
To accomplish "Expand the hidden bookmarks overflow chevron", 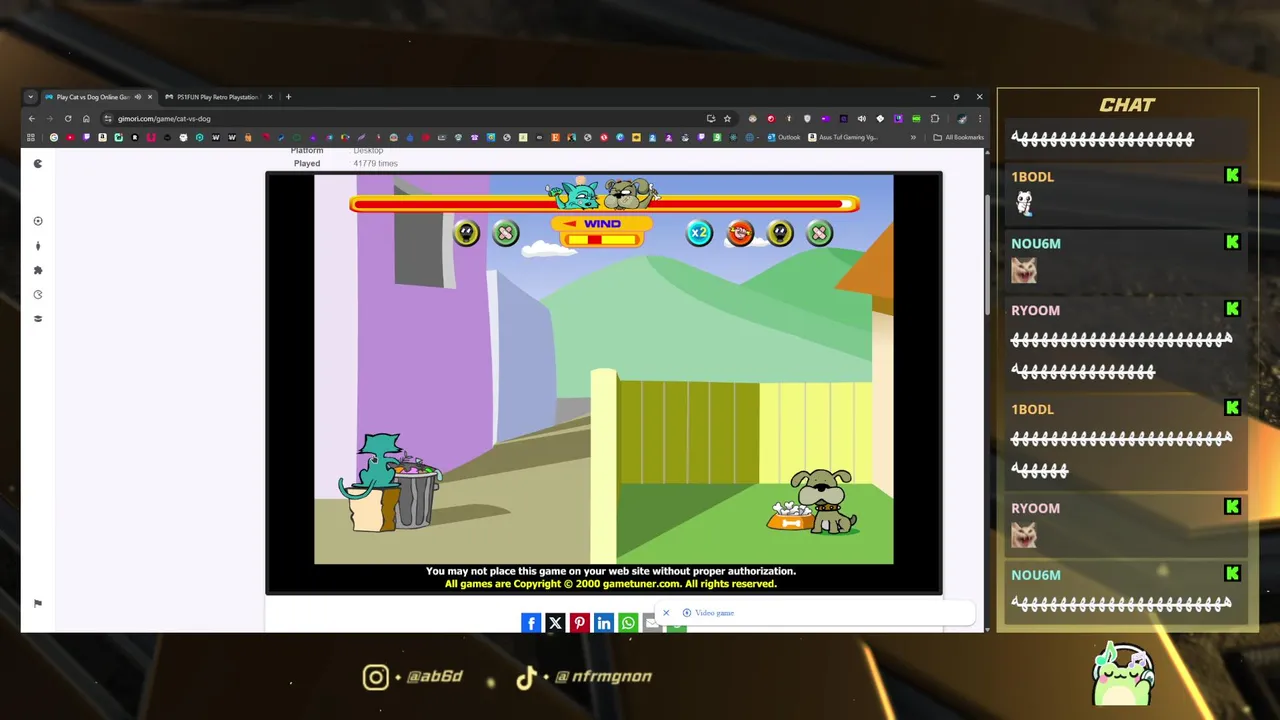I will [x=913, y=137].
